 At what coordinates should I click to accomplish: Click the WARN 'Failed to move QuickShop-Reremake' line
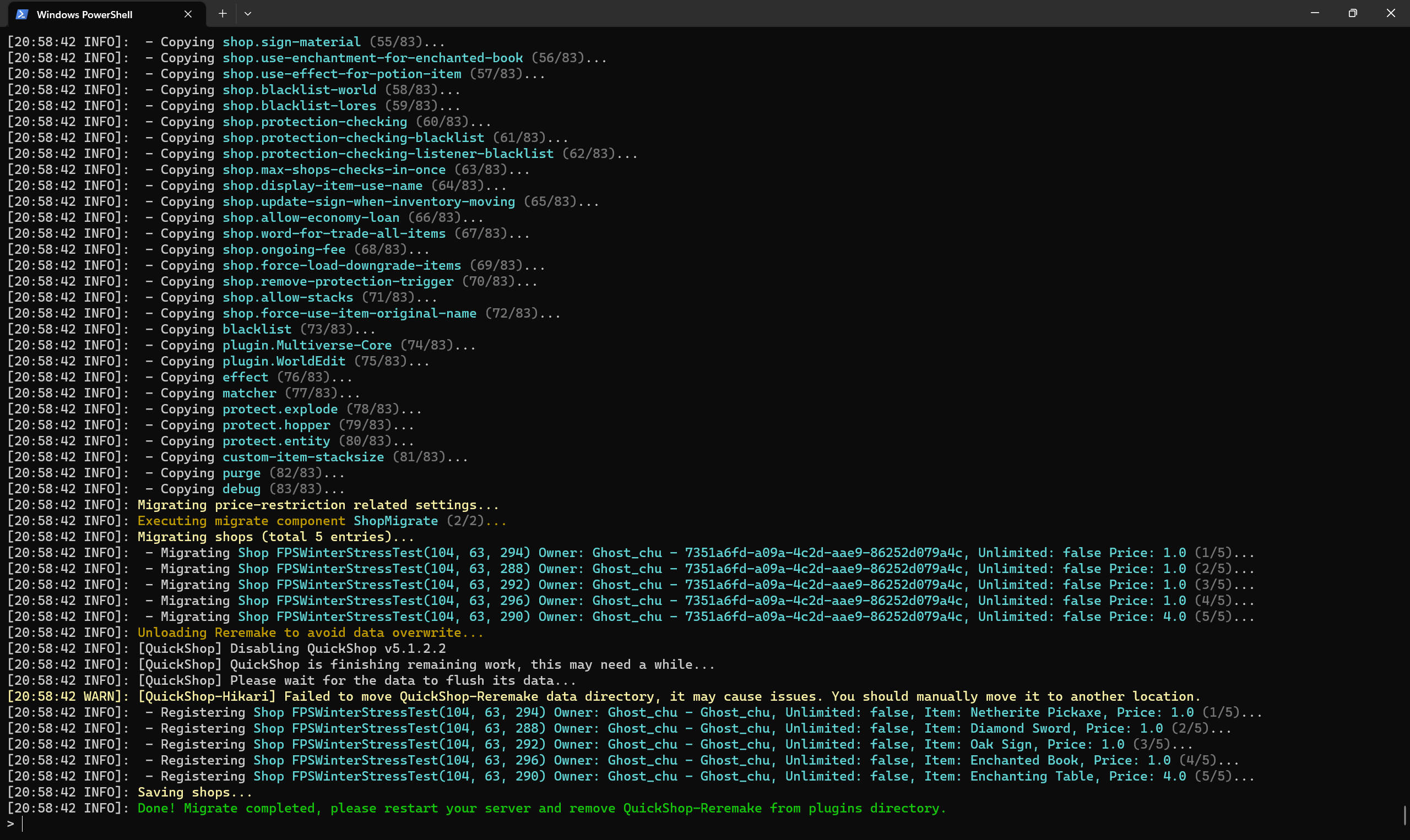tap(604, 696)
